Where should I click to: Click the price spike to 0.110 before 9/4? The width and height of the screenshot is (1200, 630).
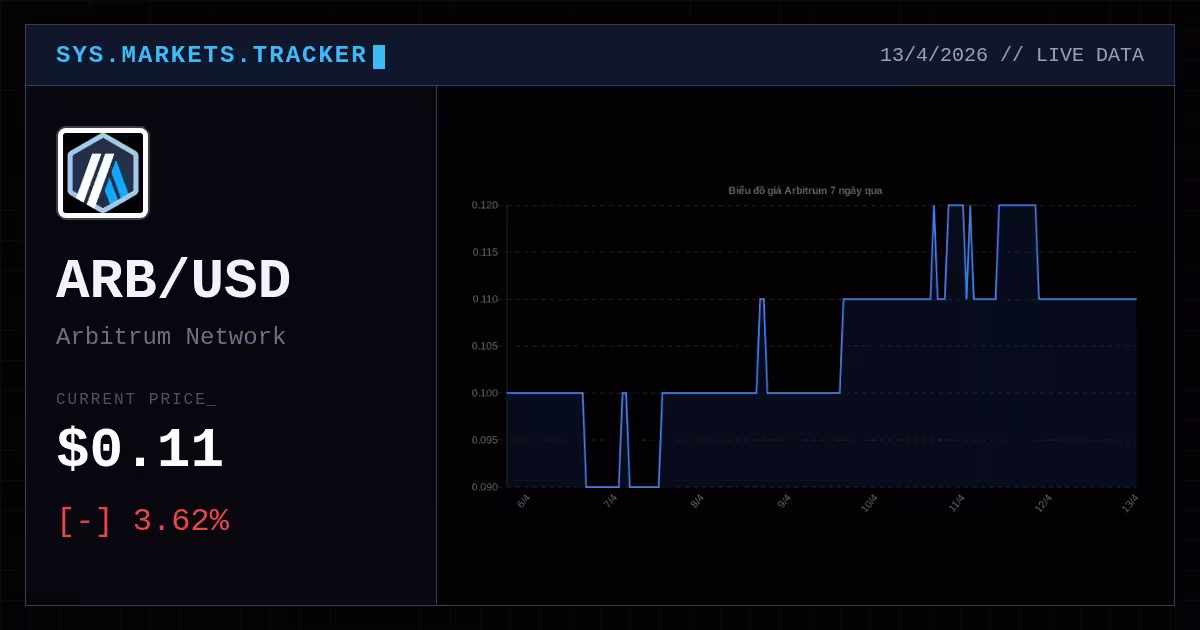point(762,299)
